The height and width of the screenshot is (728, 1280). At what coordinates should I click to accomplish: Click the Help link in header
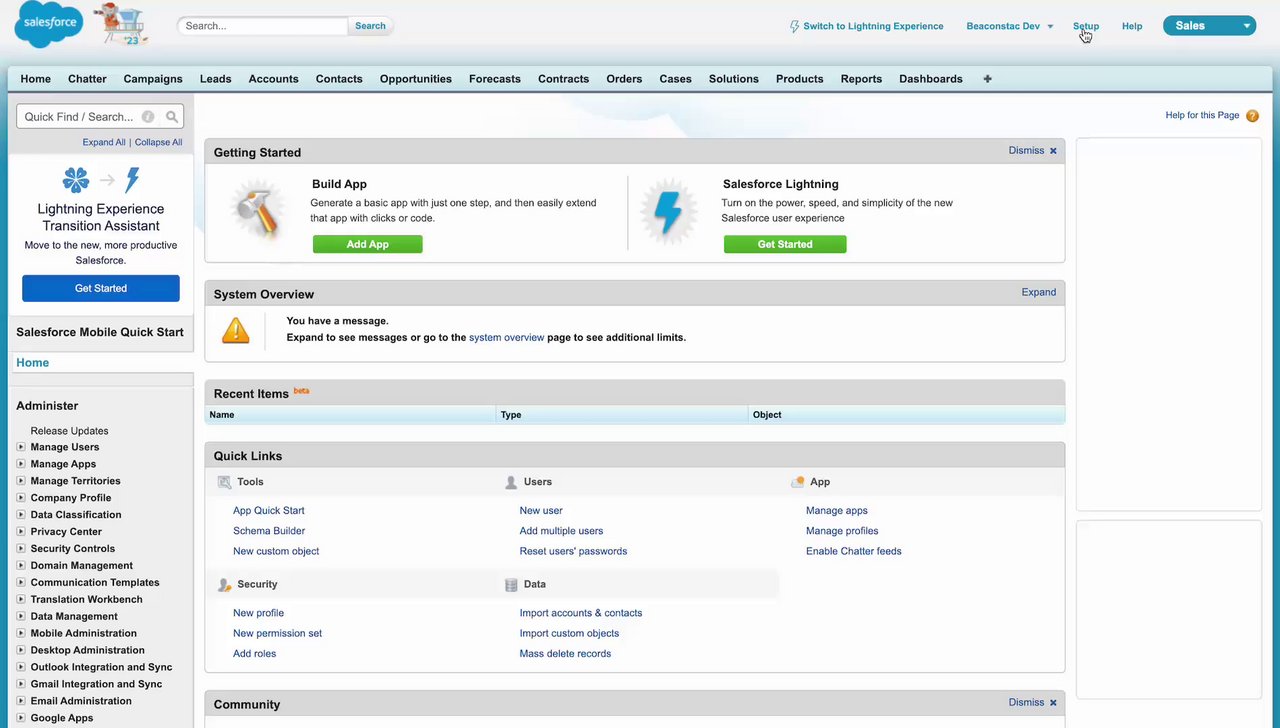(1132, 26)
